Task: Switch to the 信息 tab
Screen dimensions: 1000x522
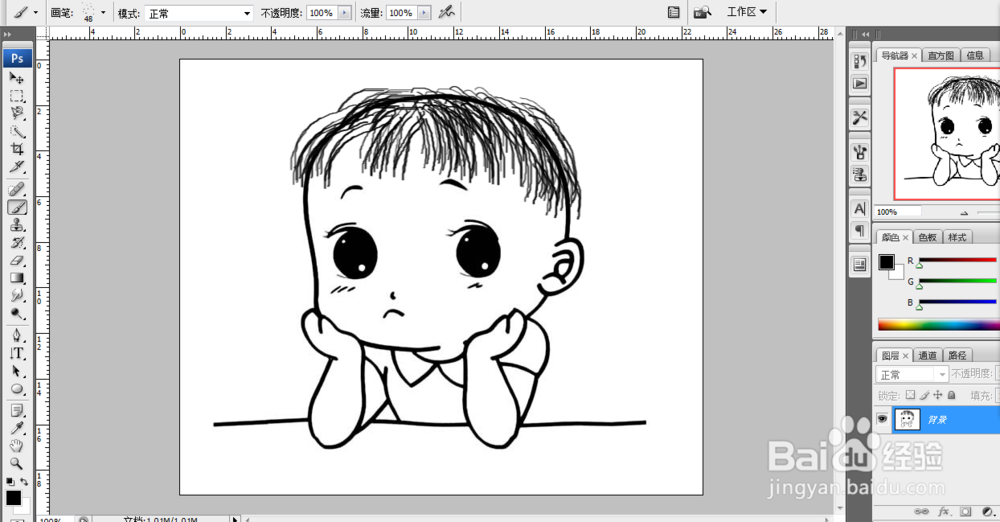Action: pos(975,56)
